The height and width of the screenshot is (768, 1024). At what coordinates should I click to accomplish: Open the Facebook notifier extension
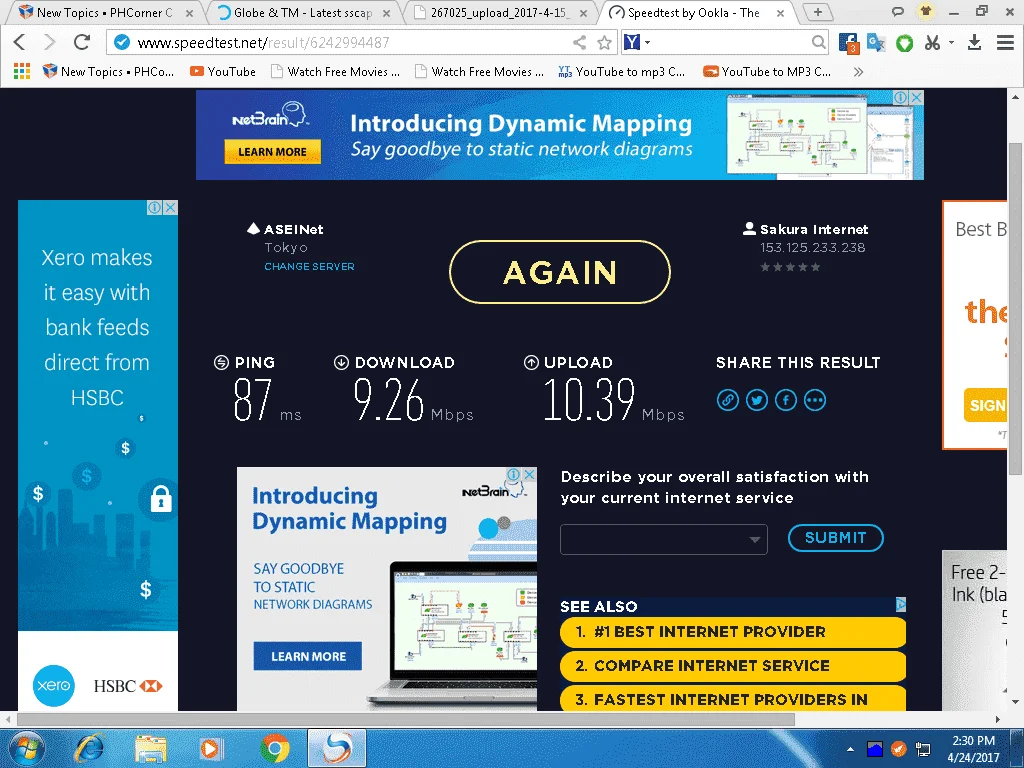[848, 43]
